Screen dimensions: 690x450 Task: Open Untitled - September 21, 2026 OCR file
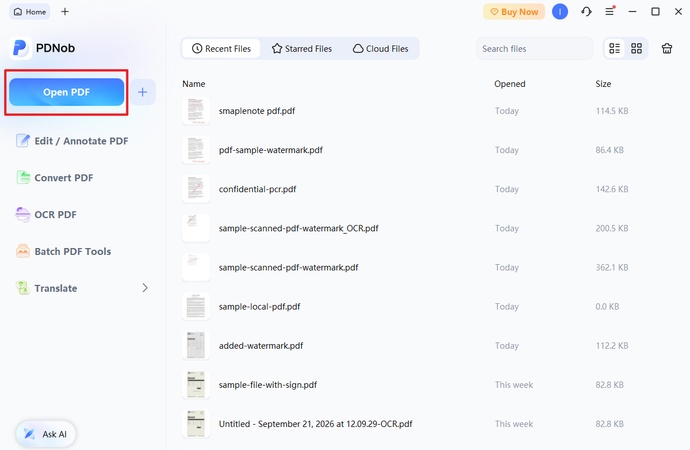(316, 424)
